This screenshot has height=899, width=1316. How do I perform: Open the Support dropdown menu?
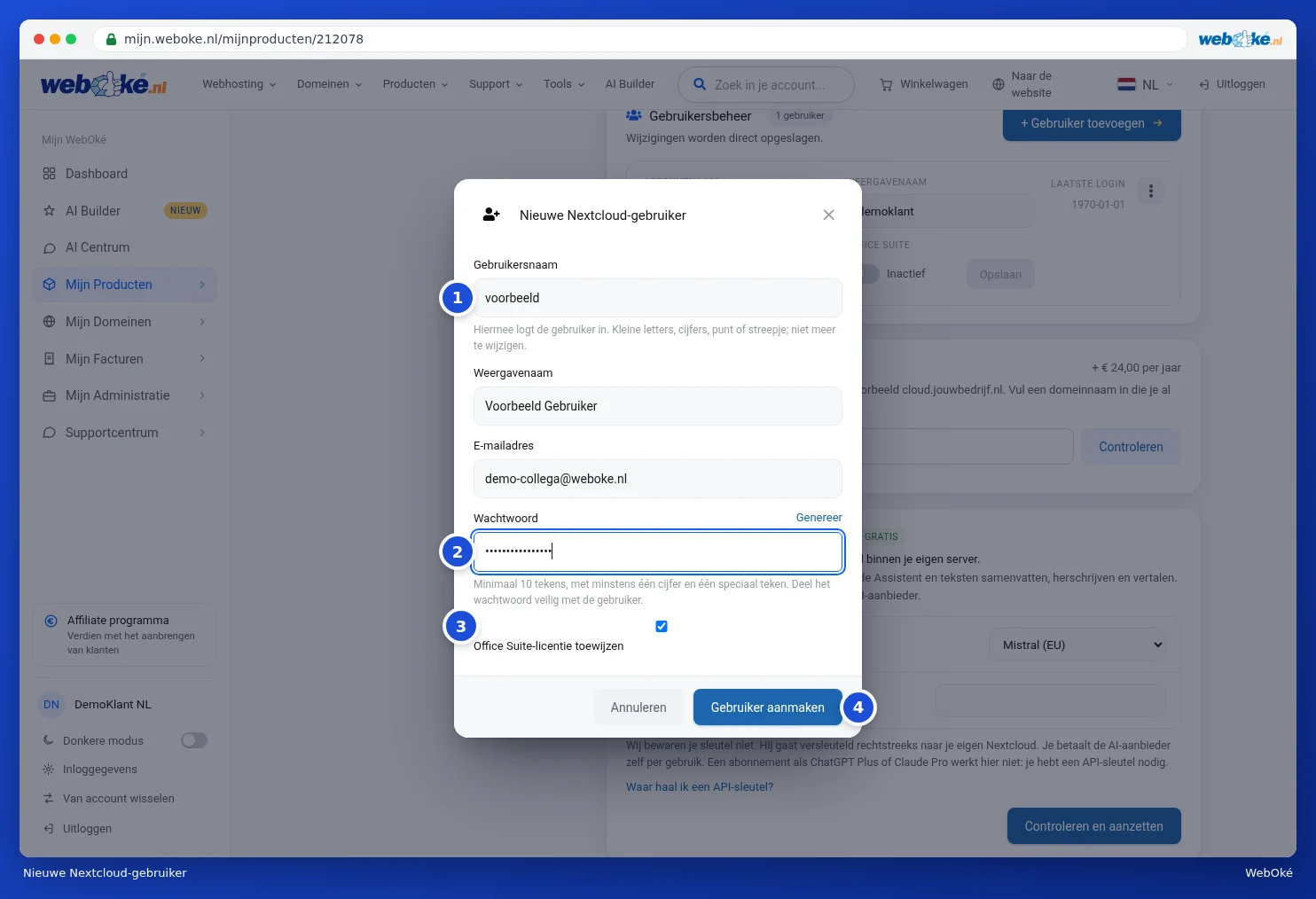click(x=496, y=84)
